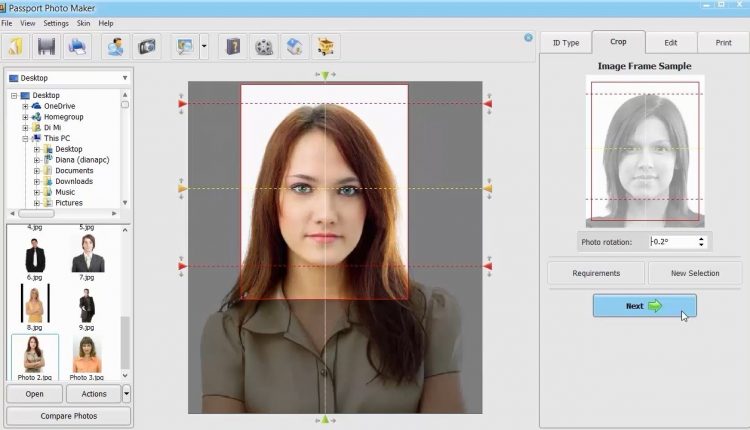Open the Skin menu
The height and width of the screenshot is (430, 750).
[x=83, y=23]
